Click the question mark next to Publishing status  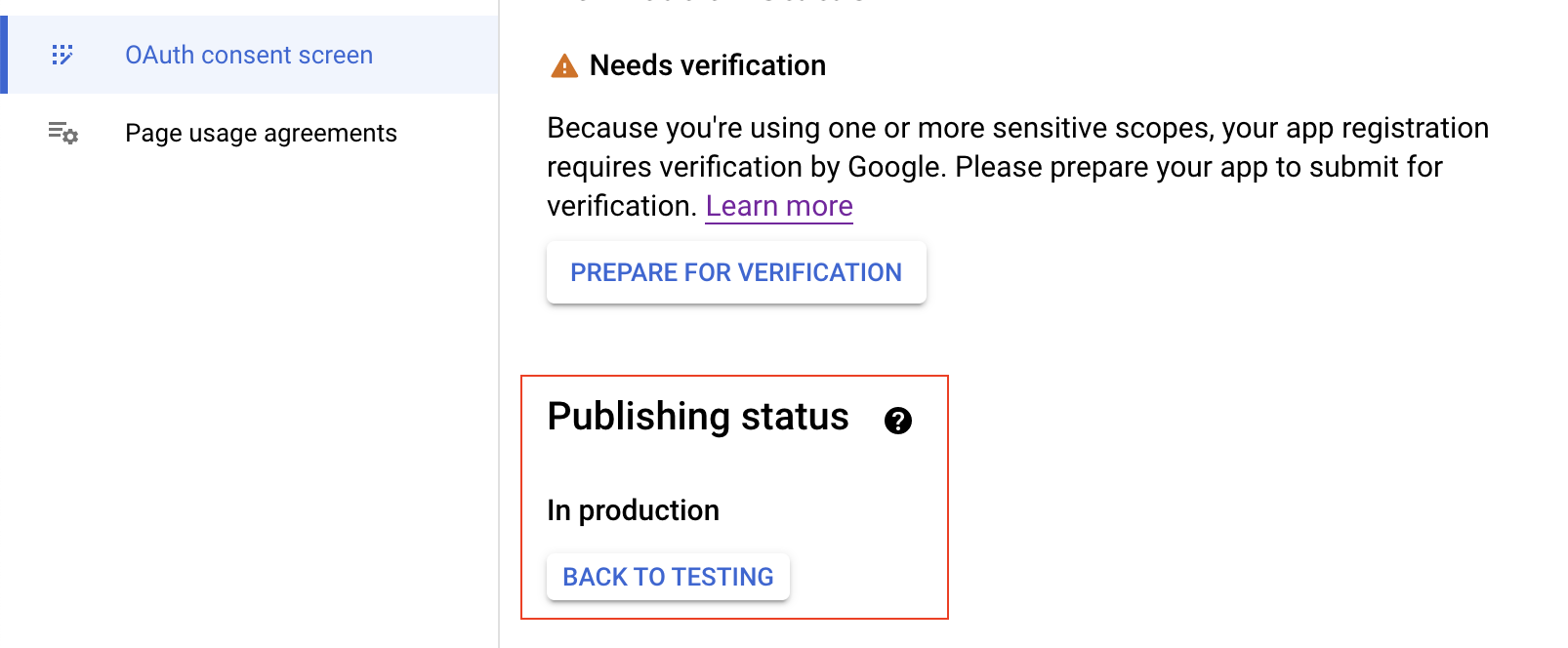(898, 422)
